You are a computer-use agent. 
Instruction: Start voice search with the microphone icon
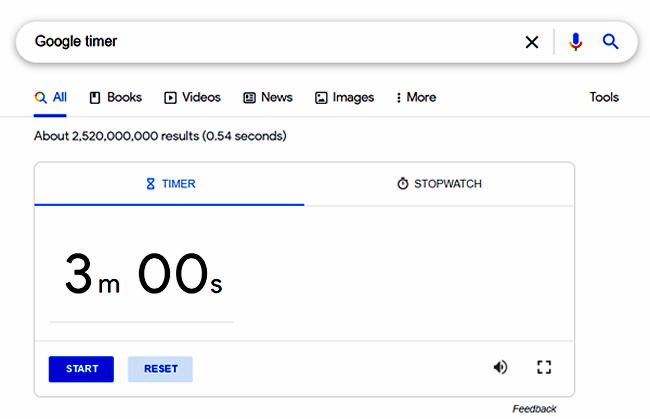[x=575, y=42]
